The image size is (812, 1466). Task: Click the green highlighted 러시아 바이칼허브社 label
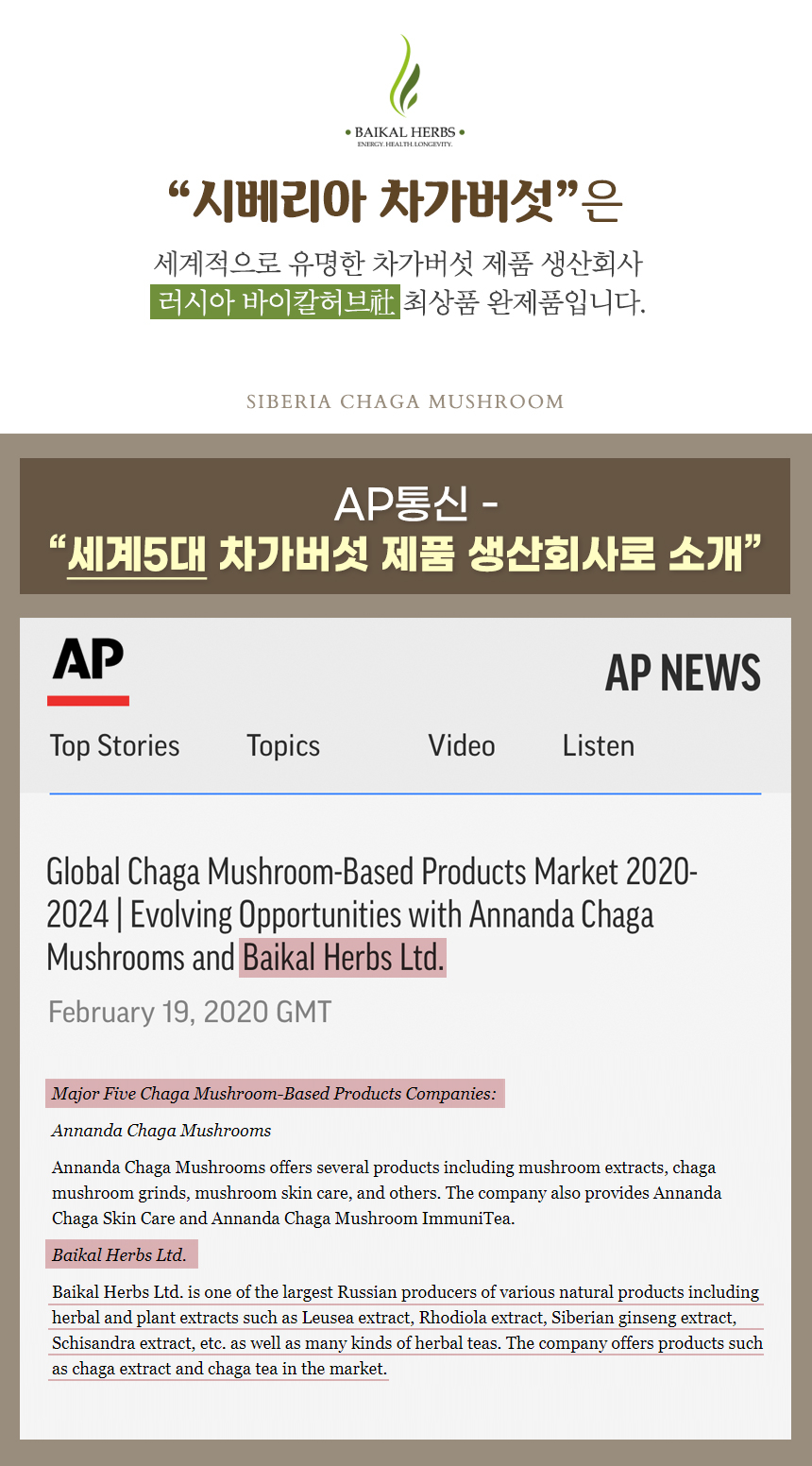275,301
